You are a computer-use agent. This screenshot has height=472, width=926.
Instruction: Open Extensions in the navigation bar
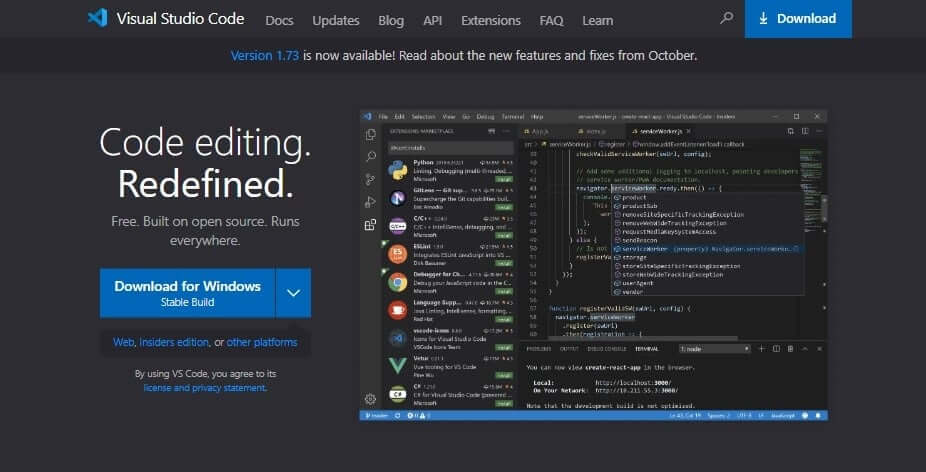(491, 21)
